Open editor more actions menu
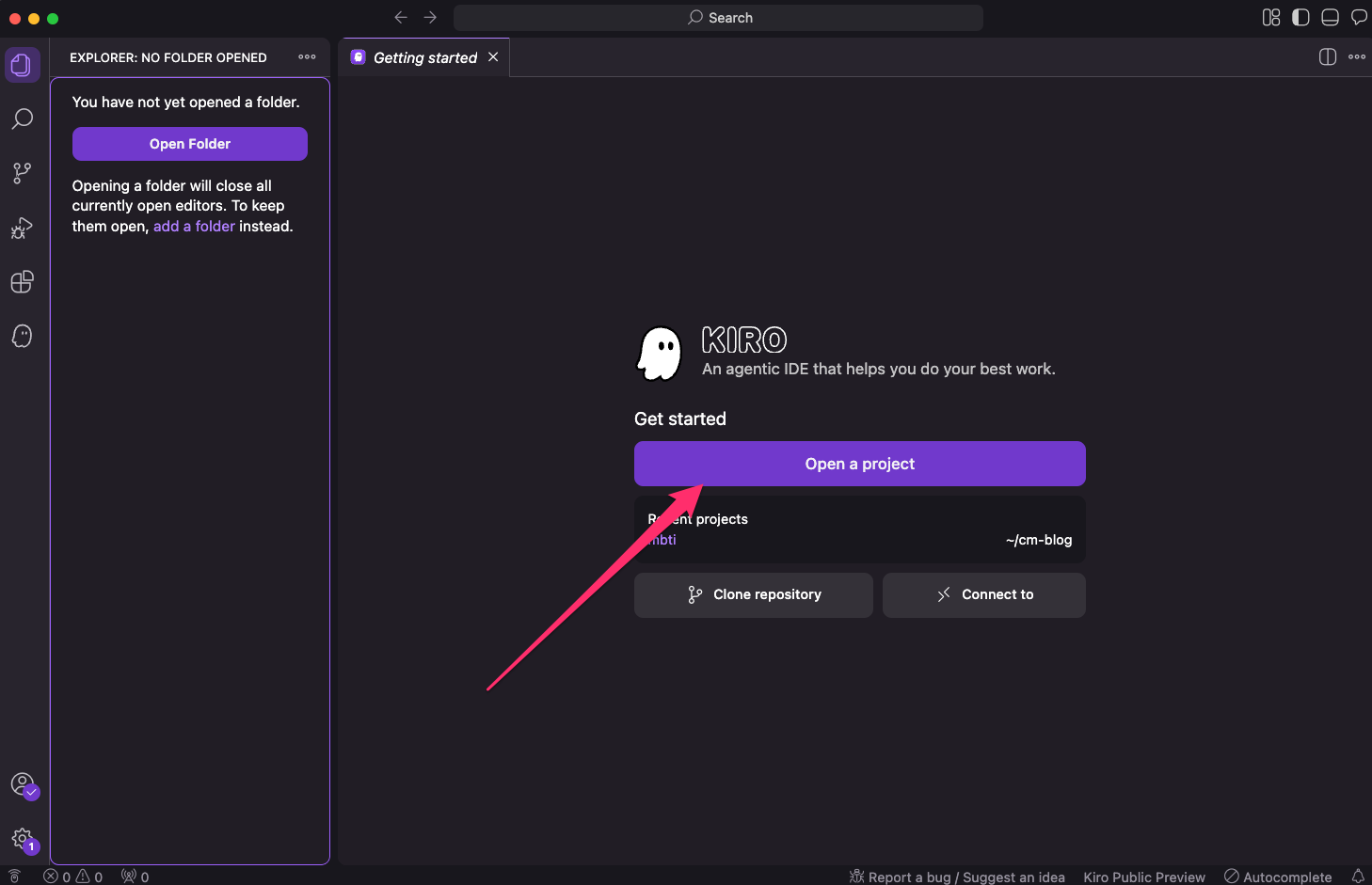The image size is (1372, 885). point(1357,56)
